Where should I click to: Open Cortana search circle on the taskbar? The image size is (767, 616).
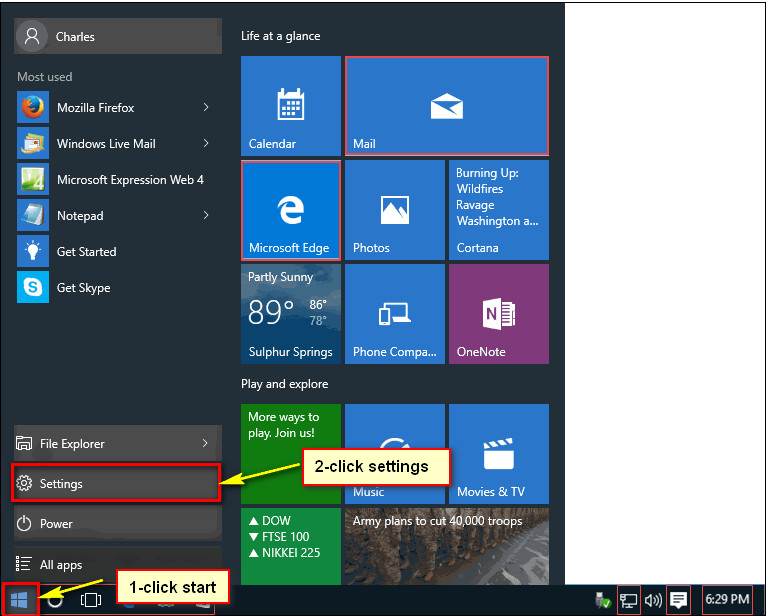coord(55,600)
